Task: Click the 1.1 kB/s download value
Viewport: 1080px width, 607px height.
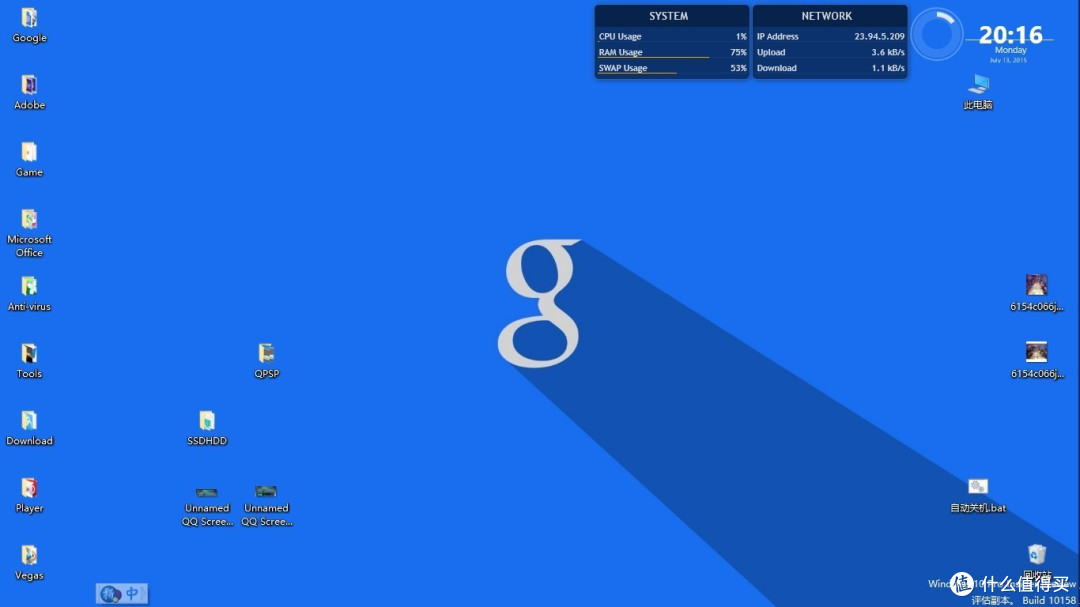Action: tap(888, 68)
